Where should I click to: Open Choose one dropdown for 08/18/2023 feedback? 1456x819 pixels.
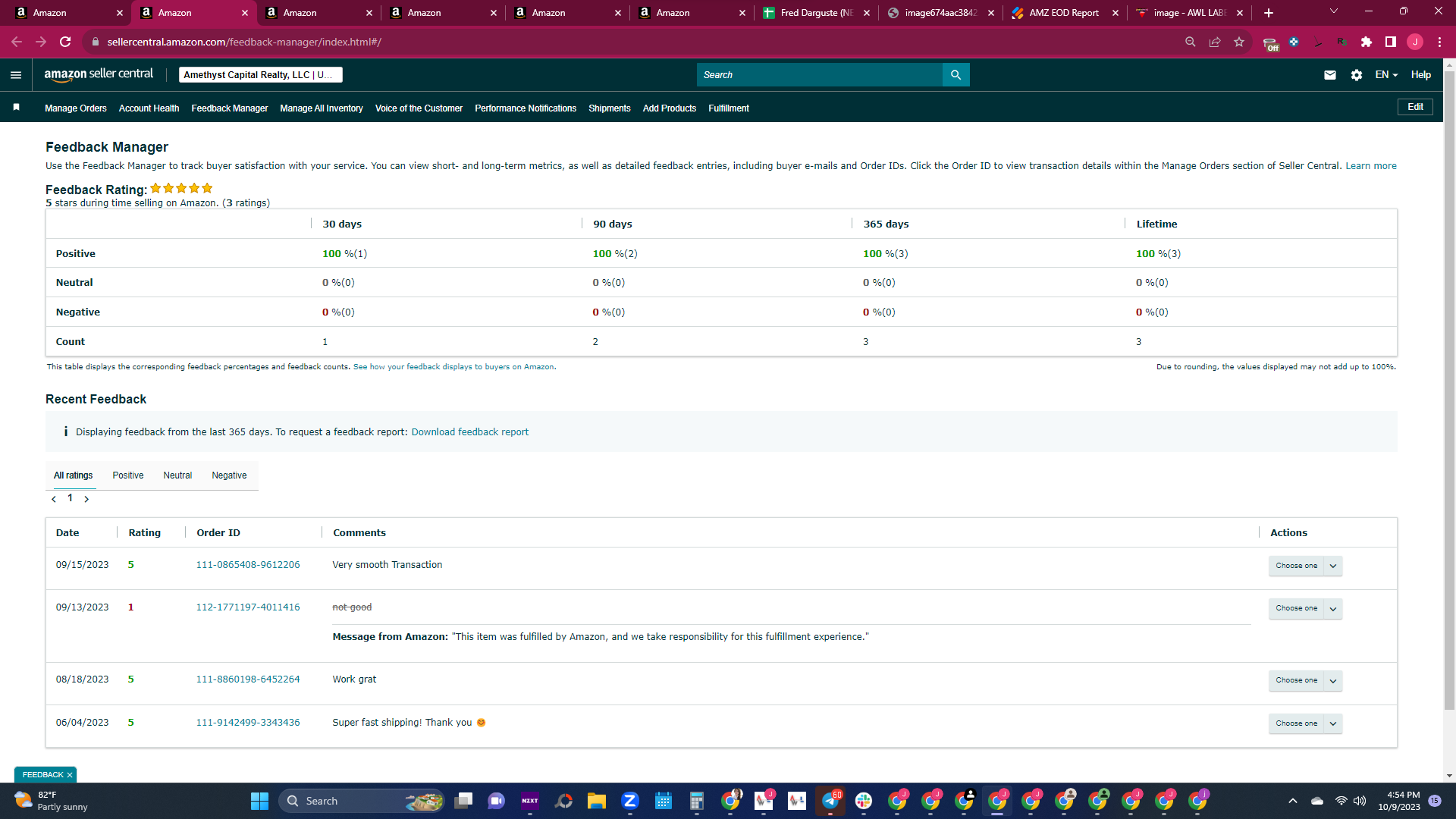[x=1305, y=680]
